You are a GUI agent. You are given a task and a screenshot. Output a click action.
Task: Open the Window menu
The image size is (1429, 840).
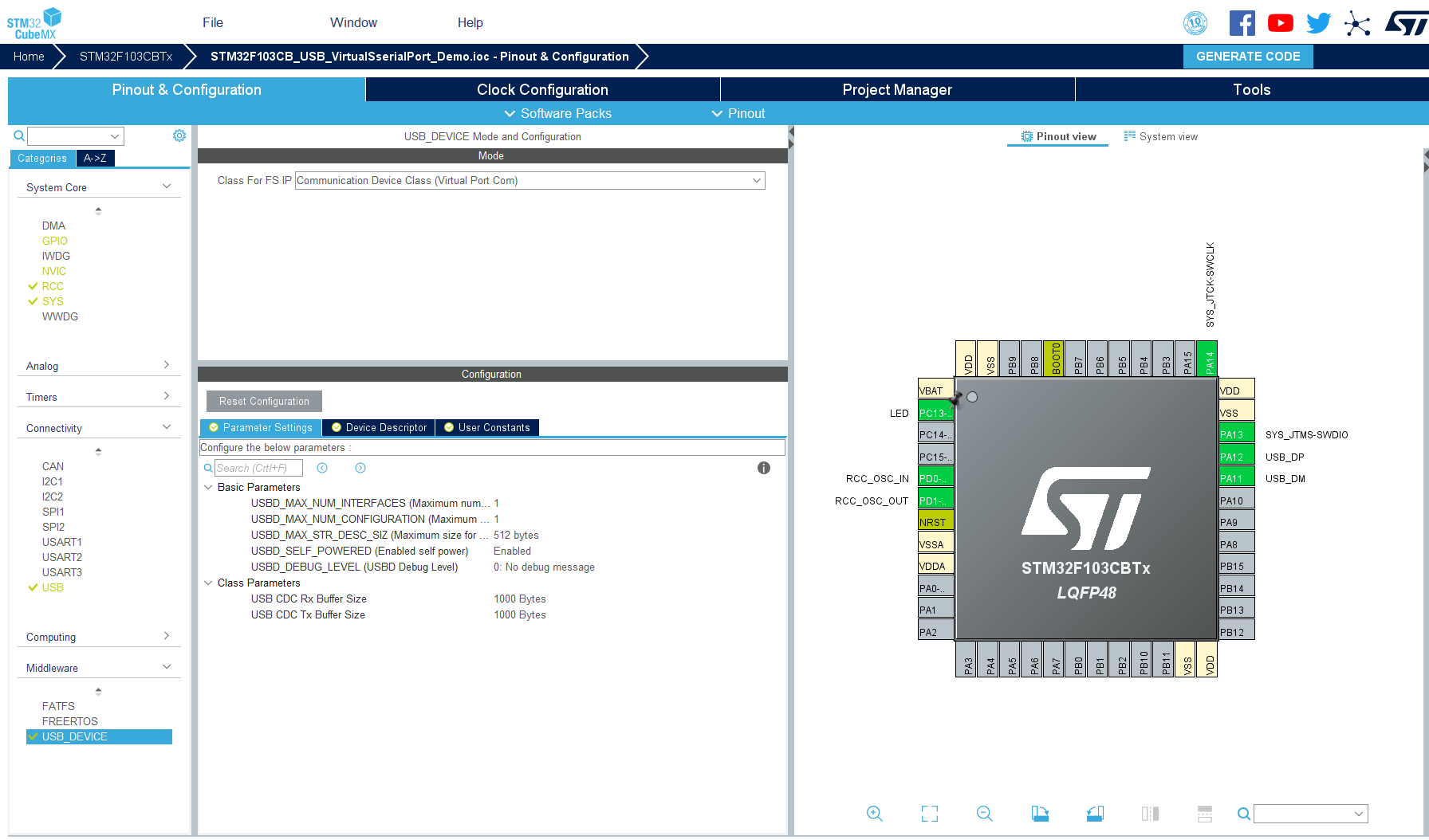point(353,22)
